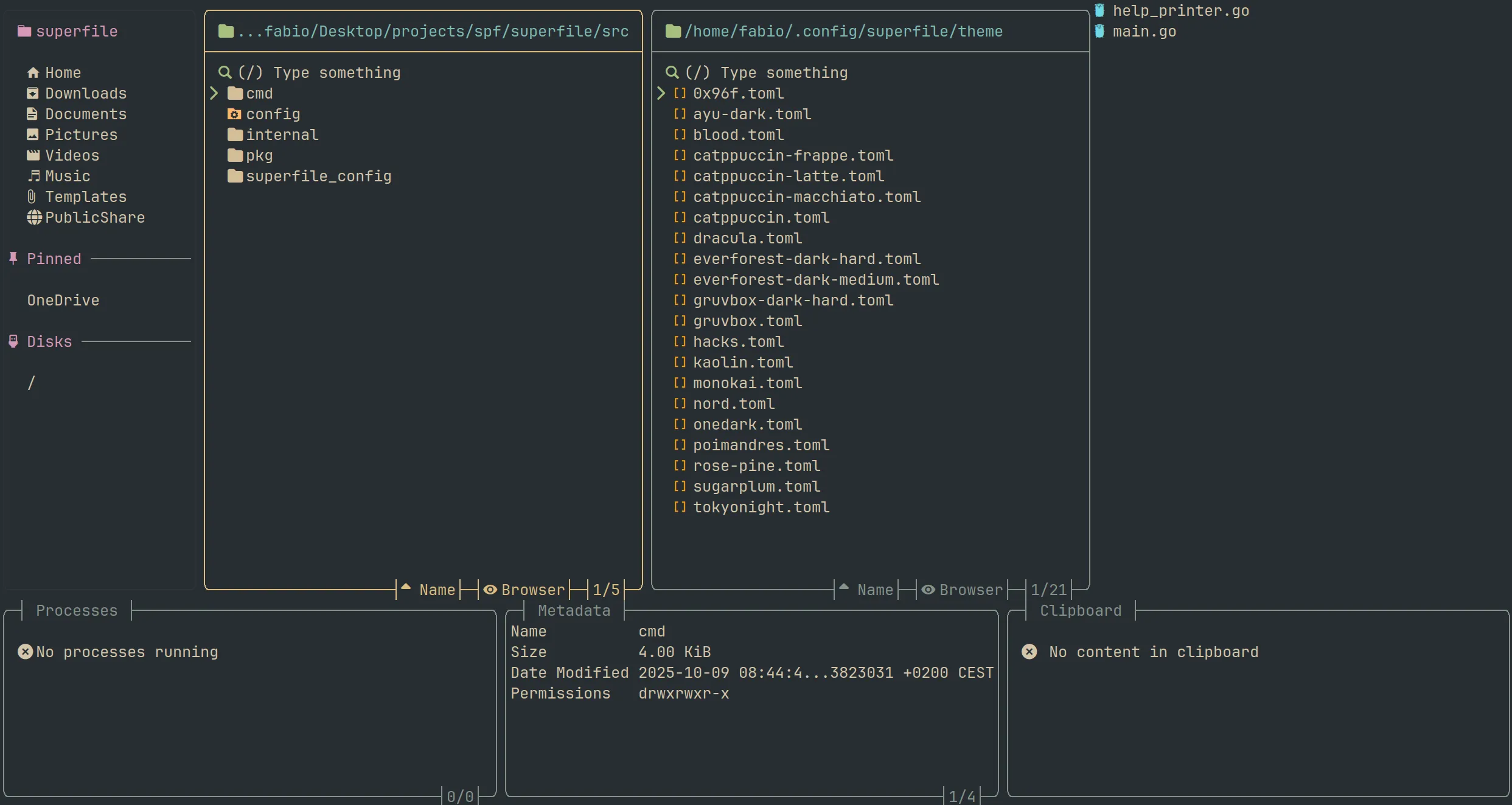Collapse the cmd folder chevron
1512x805 pixels.
coord(214,93)
